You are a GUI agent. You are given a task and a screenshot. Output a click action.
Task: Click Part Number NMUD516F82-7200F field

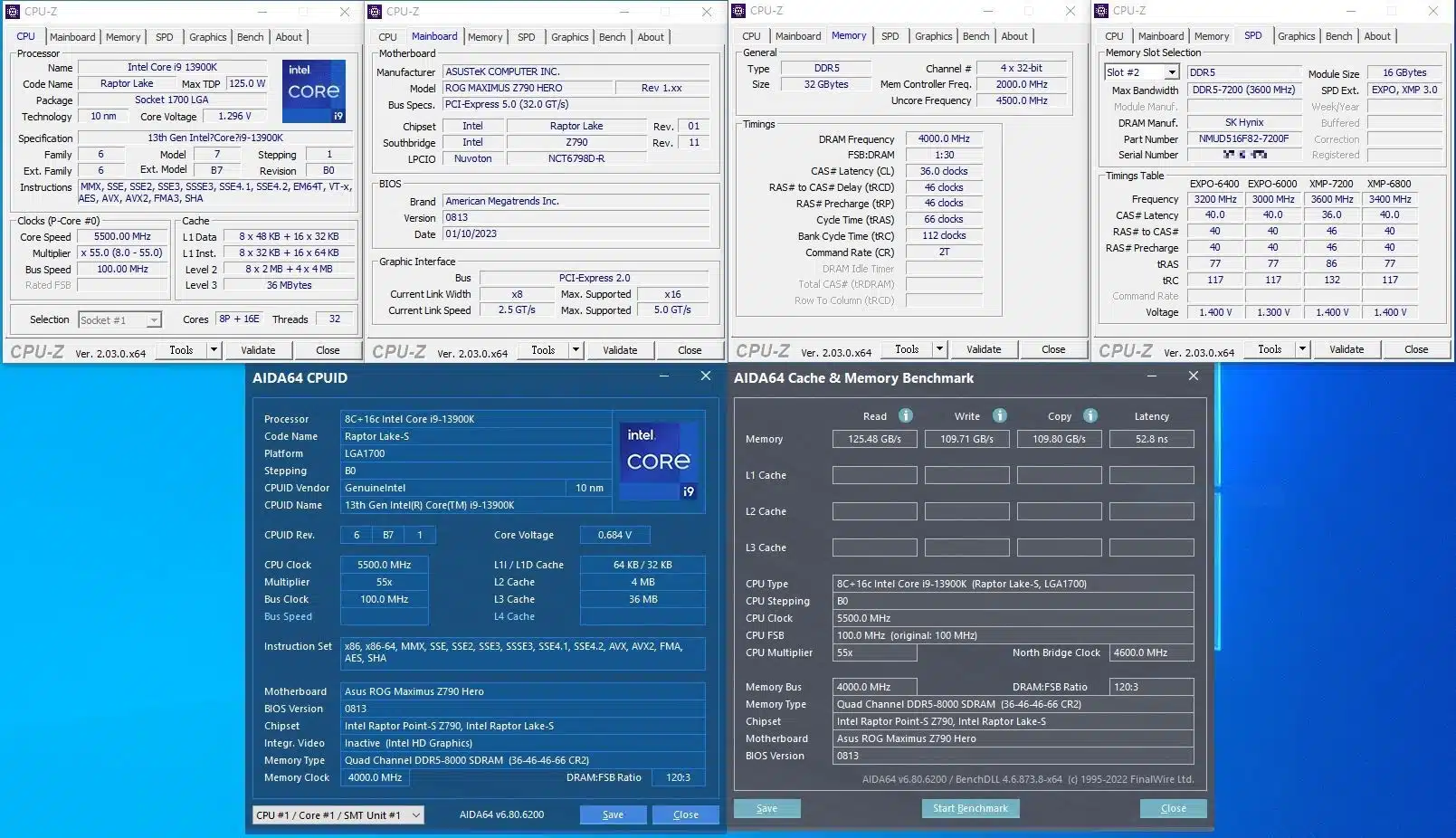(1243, 139)
